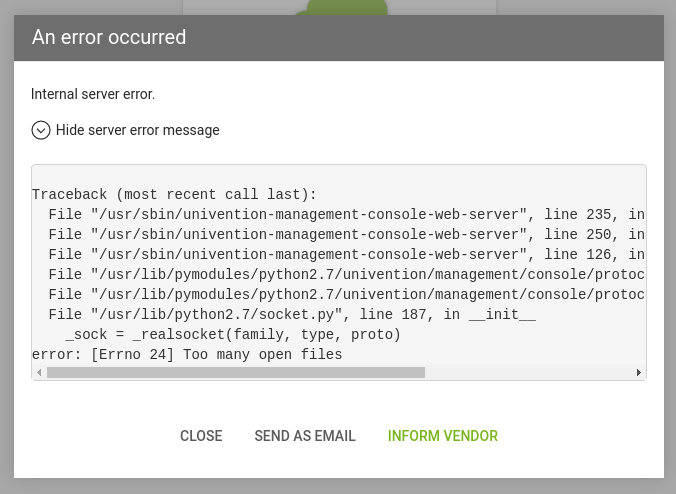
Task: Choose INFORM VENDOR
Action: click(x=443, y=436)
